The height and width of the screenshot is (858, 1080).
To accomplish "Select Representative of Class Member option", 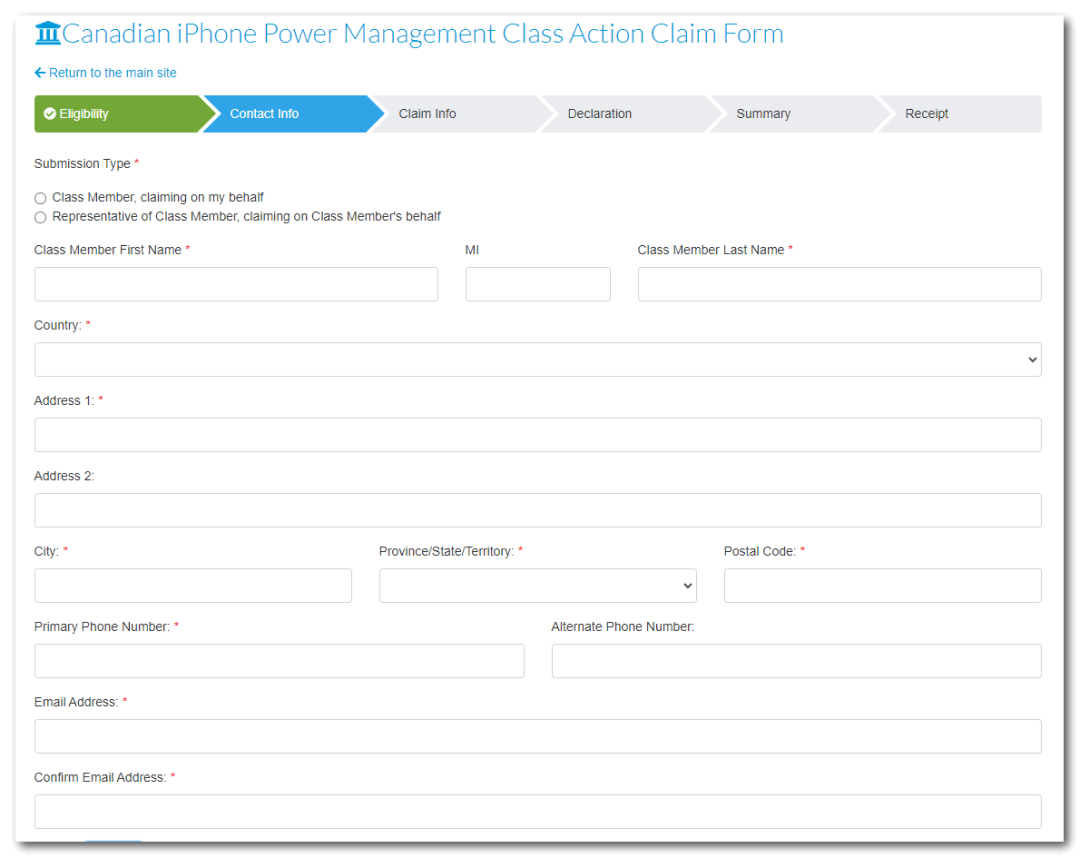I will tap(41, 218).
